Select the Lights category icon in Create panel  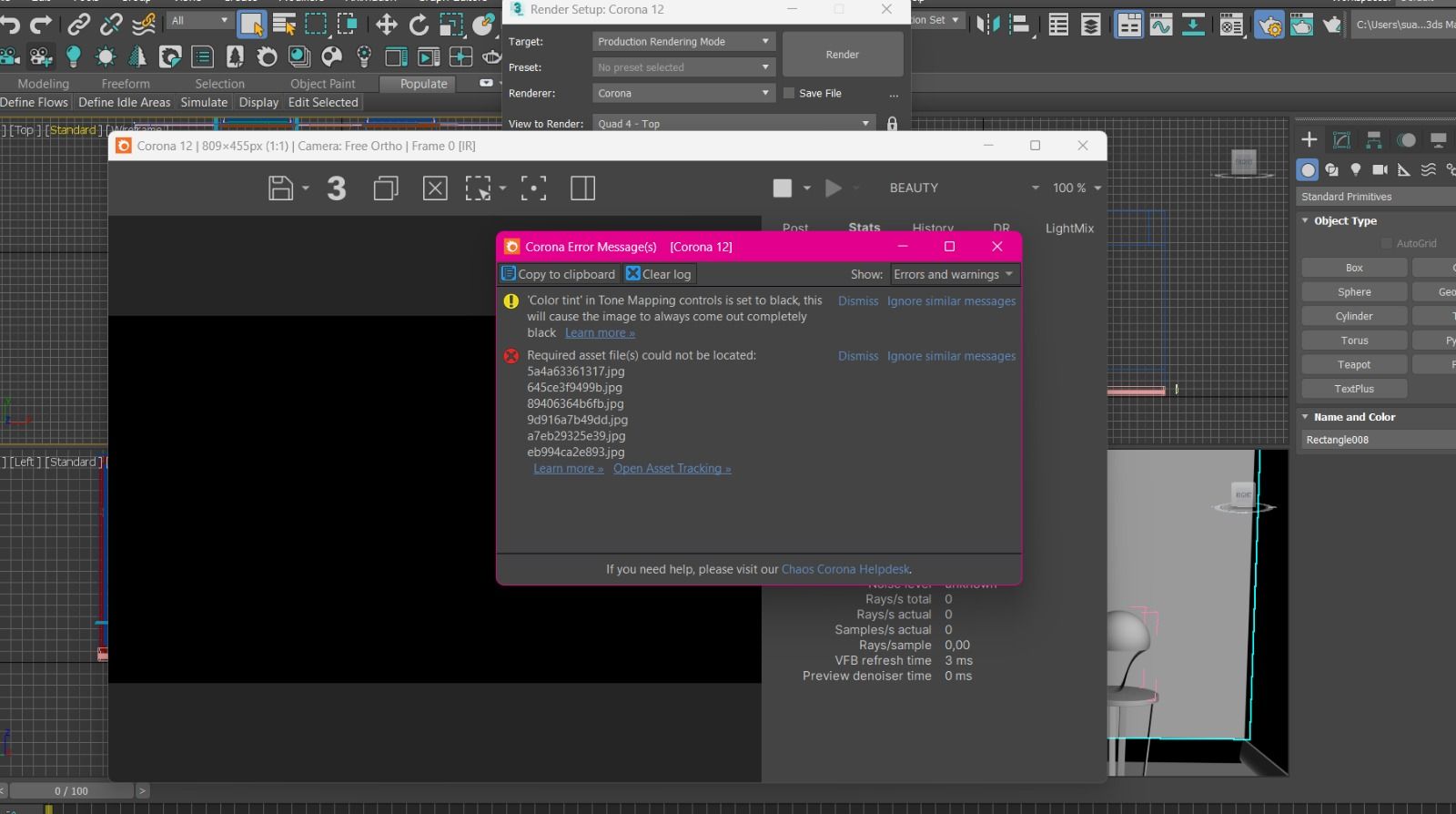pos(1356,169)
